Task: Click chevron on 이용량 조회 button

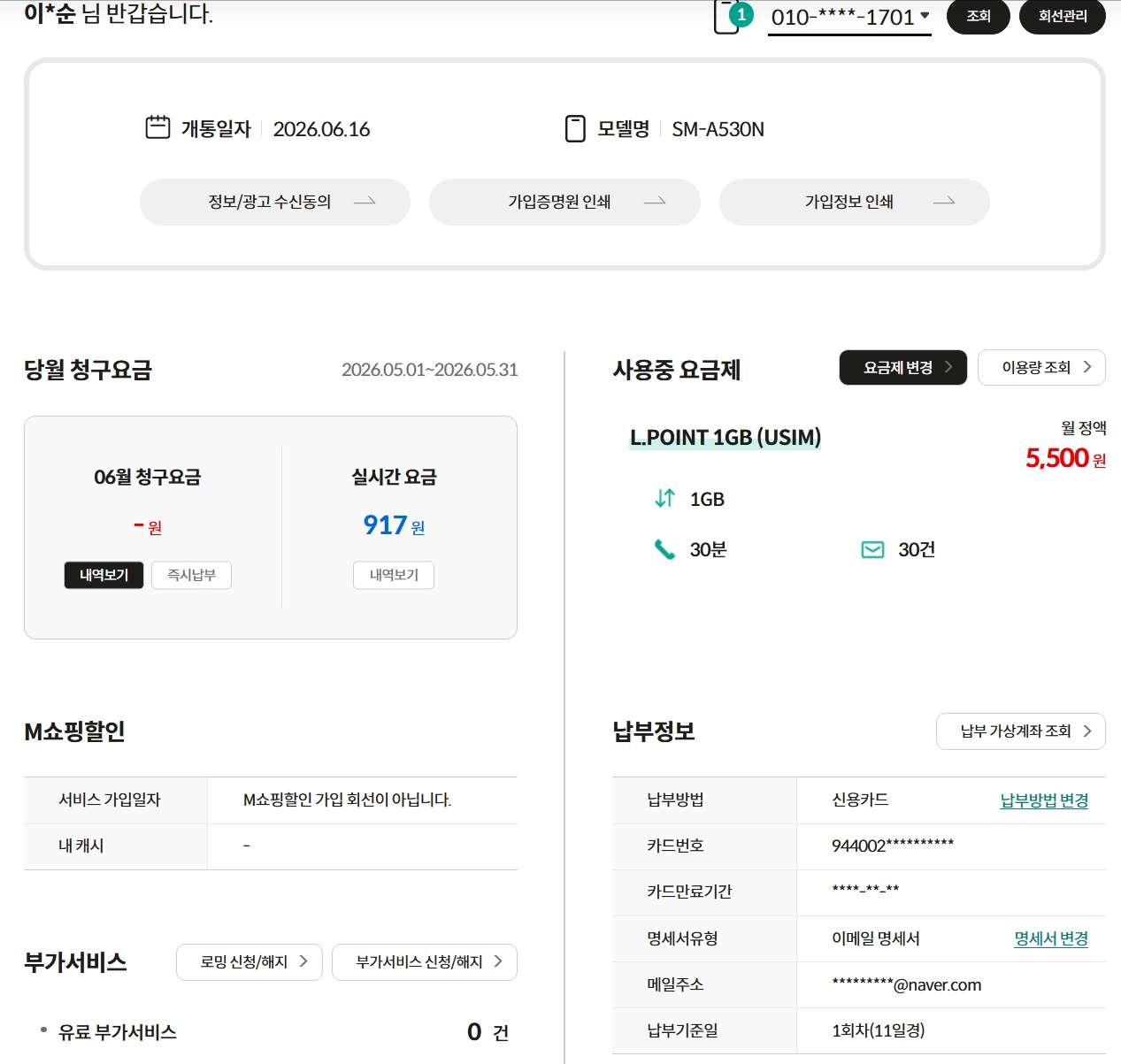Action: (x=1087, y=367)
